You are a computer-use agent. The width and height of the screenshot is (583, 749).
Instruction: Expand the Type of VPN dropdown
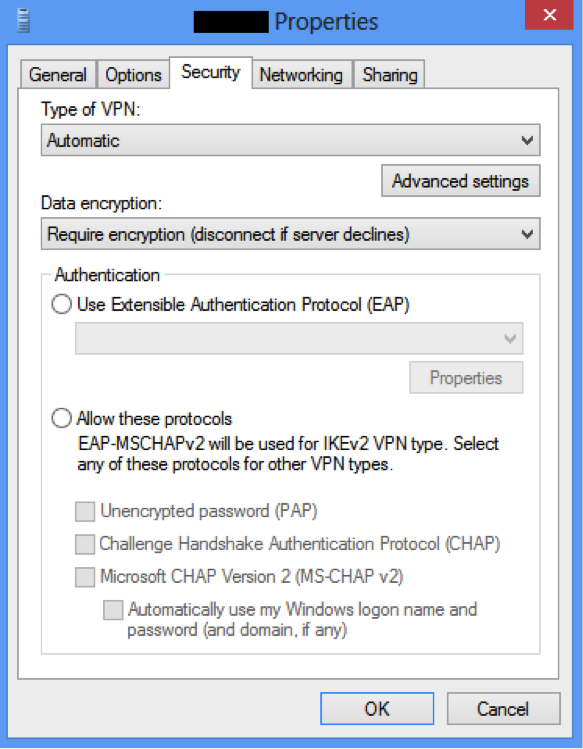[x=291, y=140]
